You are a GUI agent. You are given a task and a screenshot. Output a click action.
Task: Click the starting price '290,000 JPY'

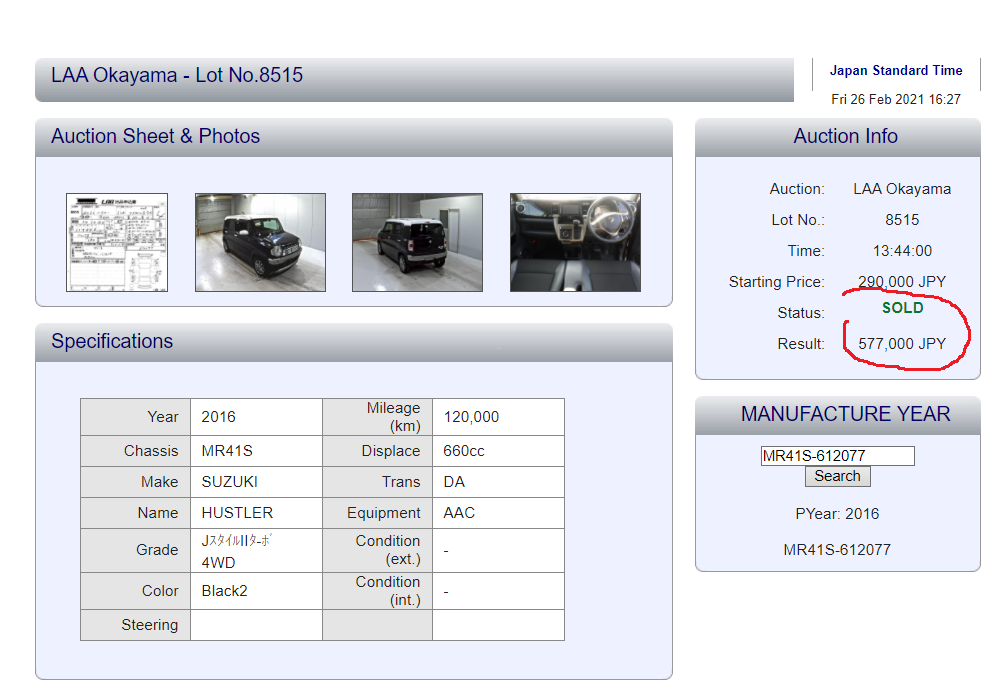click(x=902, y=282)
